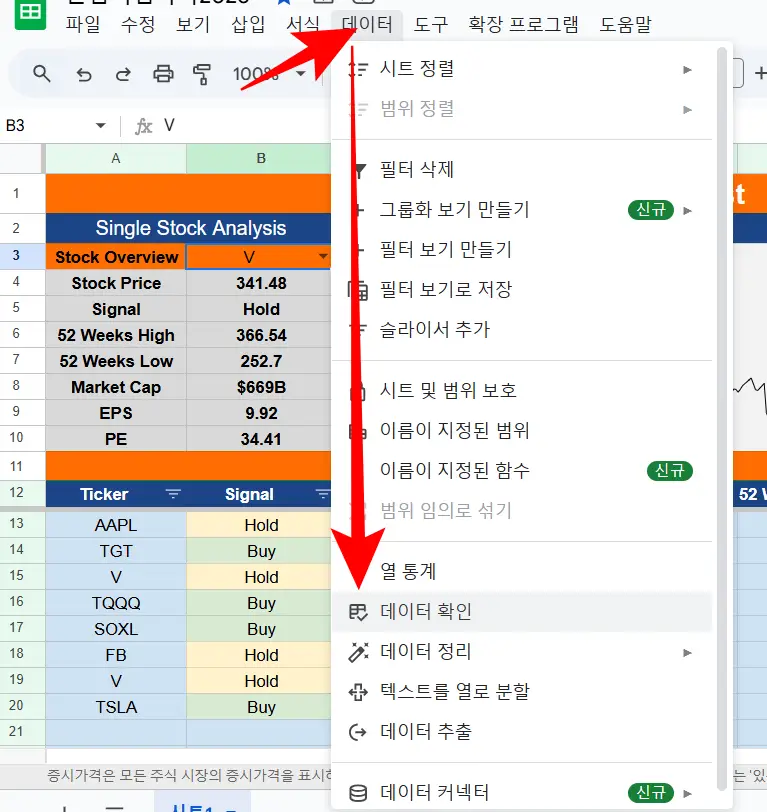The height and width of the screenshot is (812, 767).
Task: Open the 파일 menu
Action: (x=83, y=24)
